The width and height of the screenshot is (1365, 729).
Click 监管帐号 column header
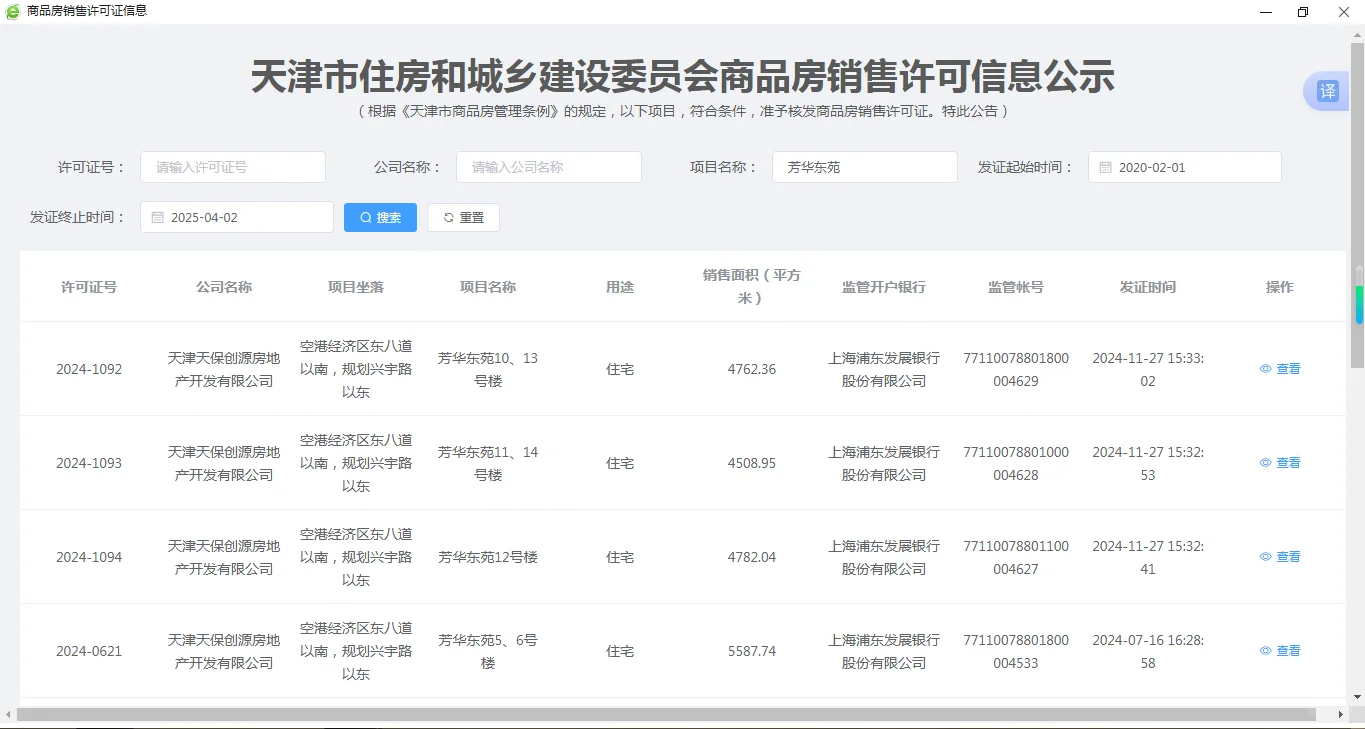[x=1016, y=287]
